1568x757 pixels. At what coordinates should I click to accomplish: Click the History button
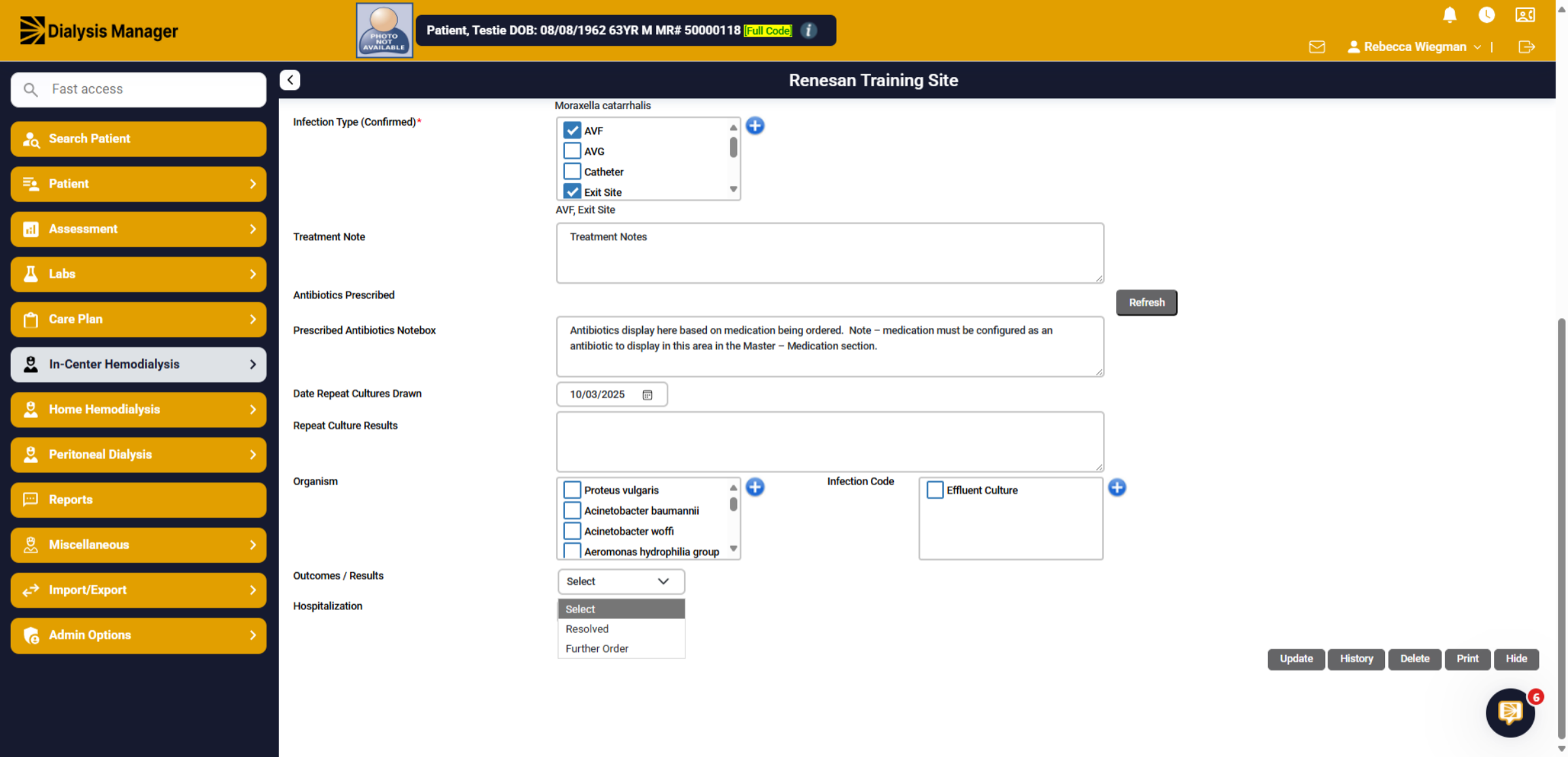click(x=1356, y=659)
